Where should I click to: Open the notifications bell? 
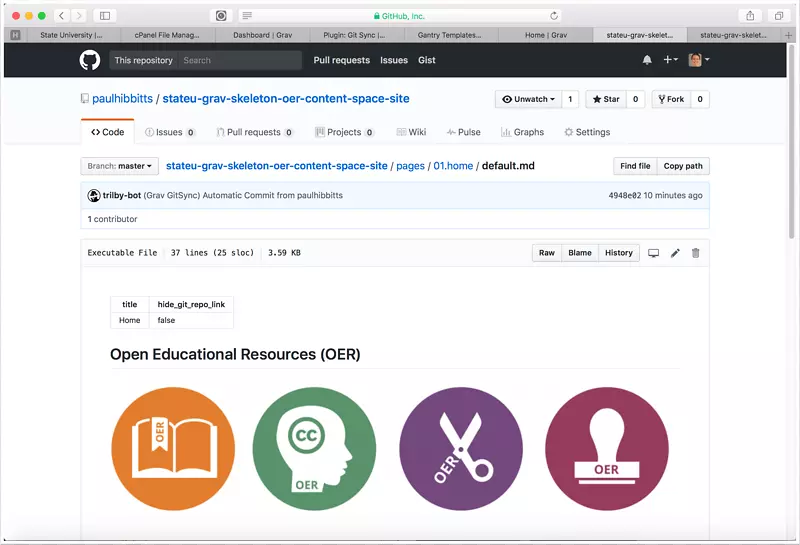tap(647, 60)
